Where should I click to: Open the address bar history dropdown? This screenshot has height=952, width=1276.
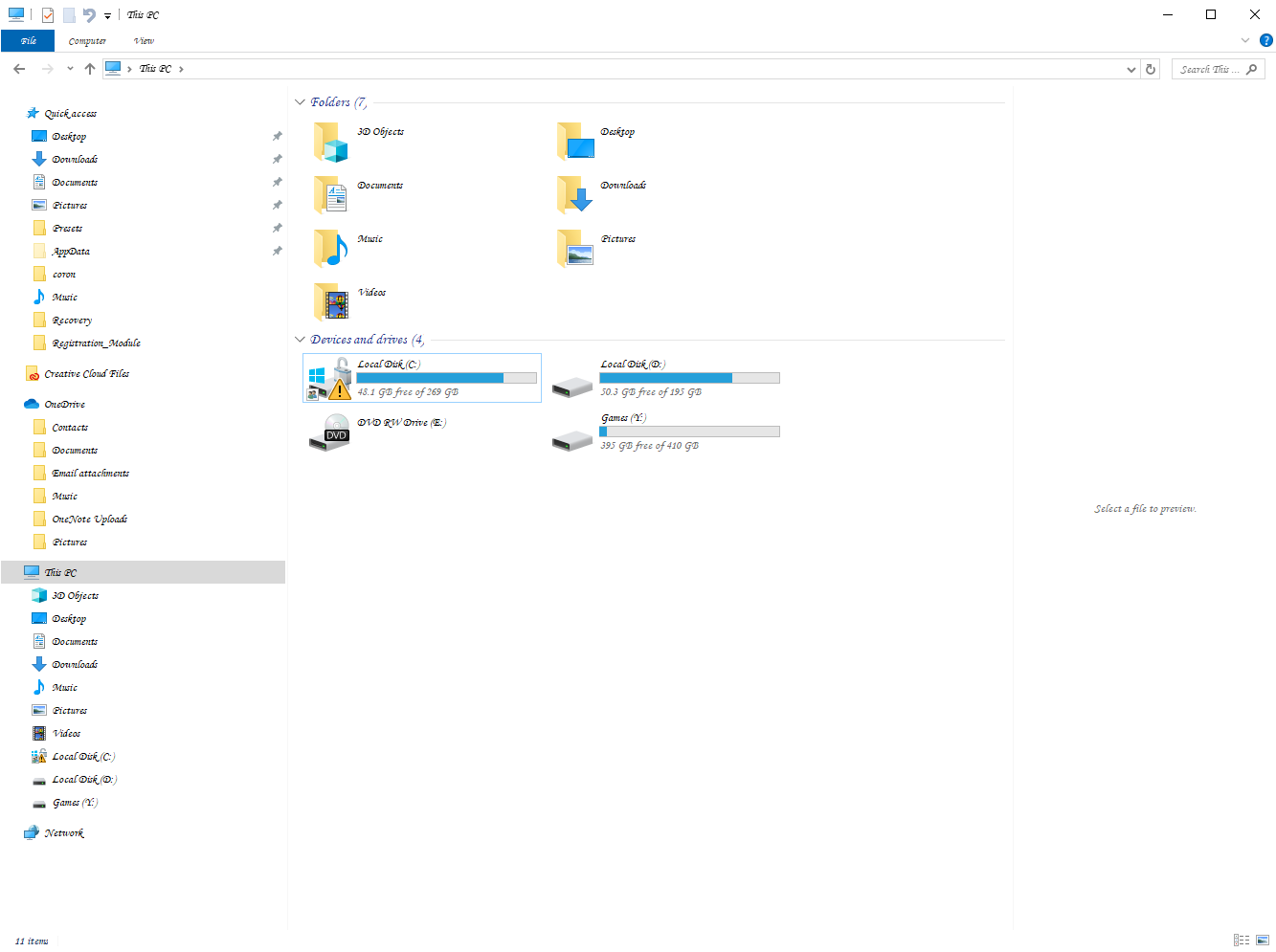coord(1131,69)
